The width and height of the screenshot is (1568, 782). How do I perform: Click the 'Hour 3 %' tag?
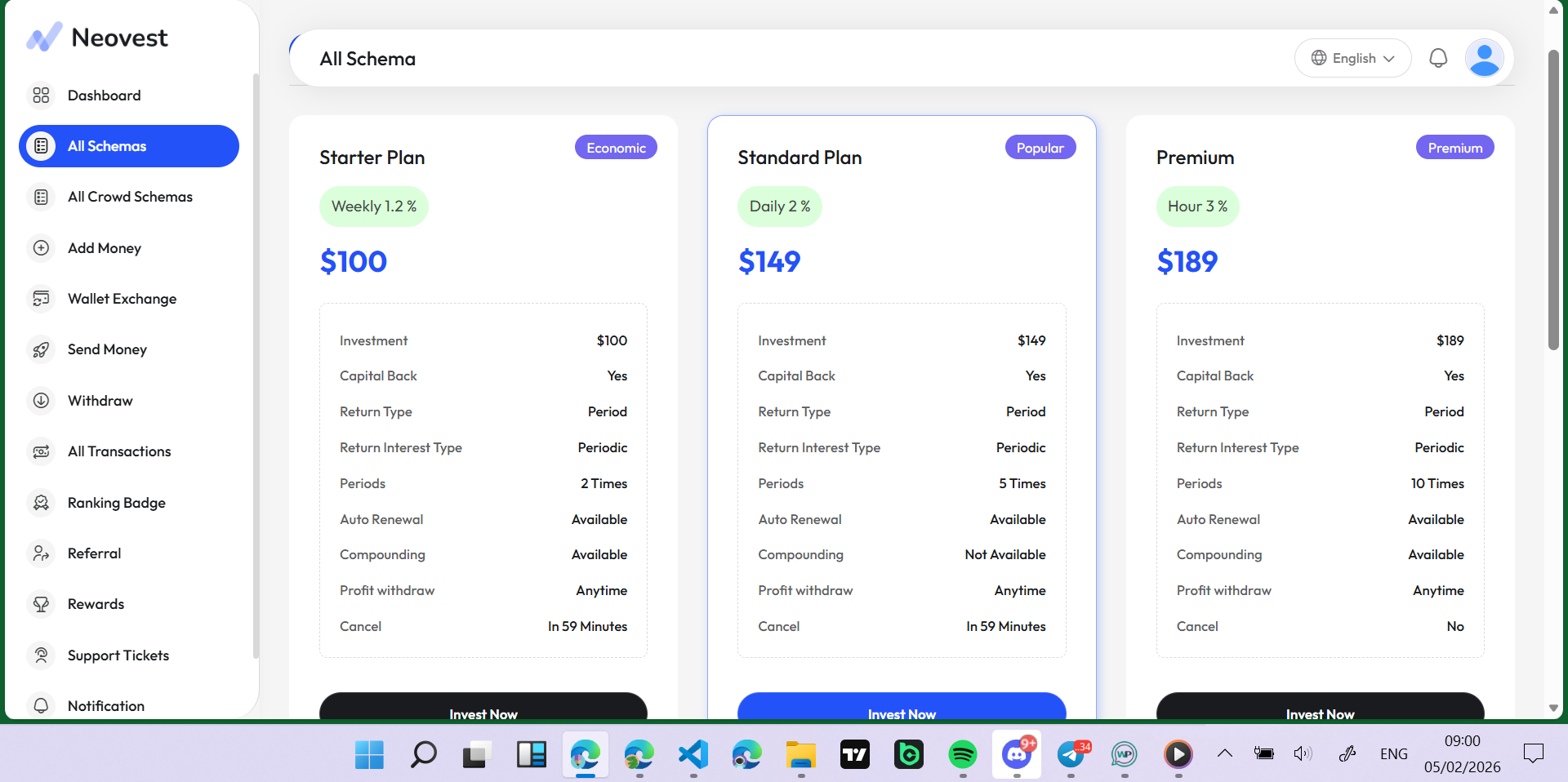coord(1198,207)
